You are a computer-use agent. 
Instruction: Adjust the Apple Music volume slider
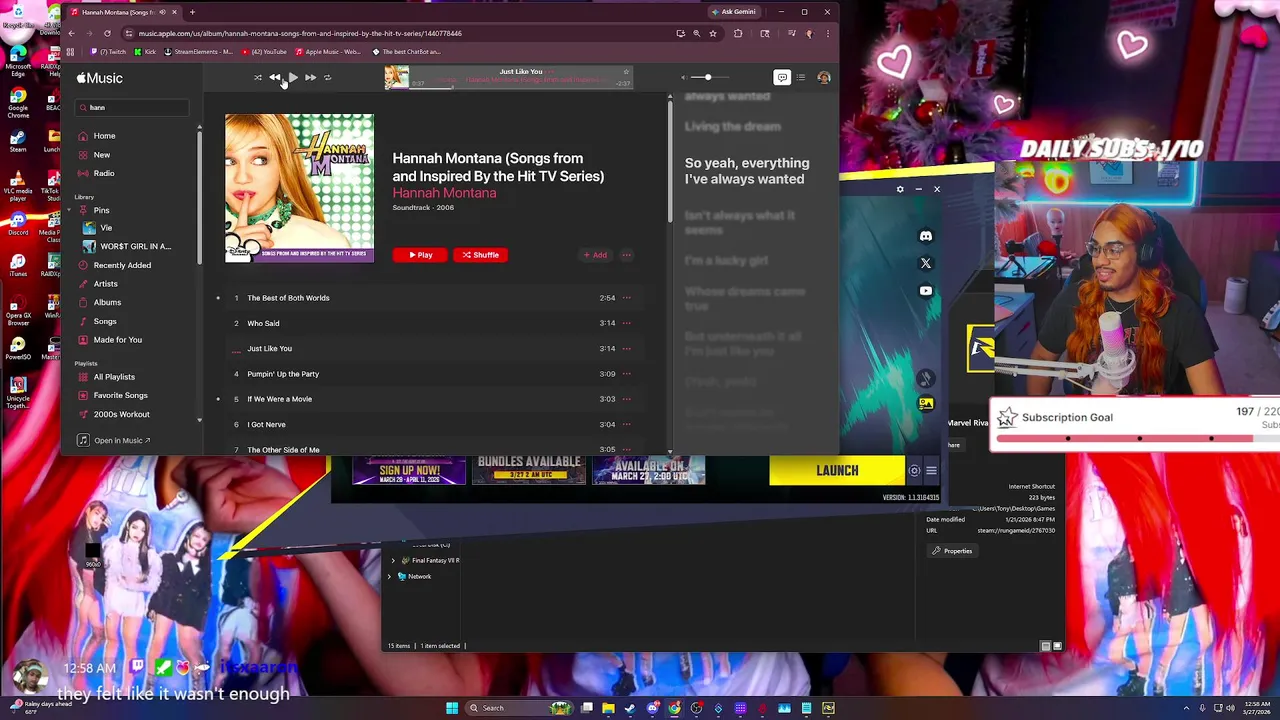pyautogui.click(x=708, y=77)
